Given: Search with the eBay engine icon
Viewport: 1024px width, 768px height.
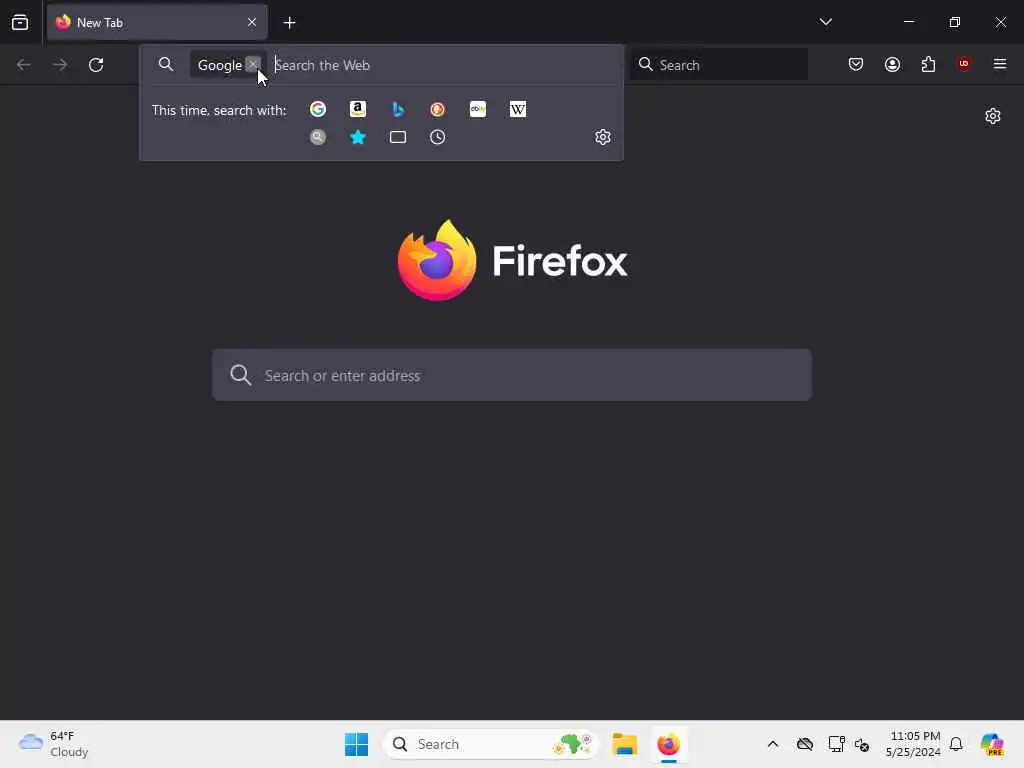Looking at the screenshot, I should tap(478, 109).
